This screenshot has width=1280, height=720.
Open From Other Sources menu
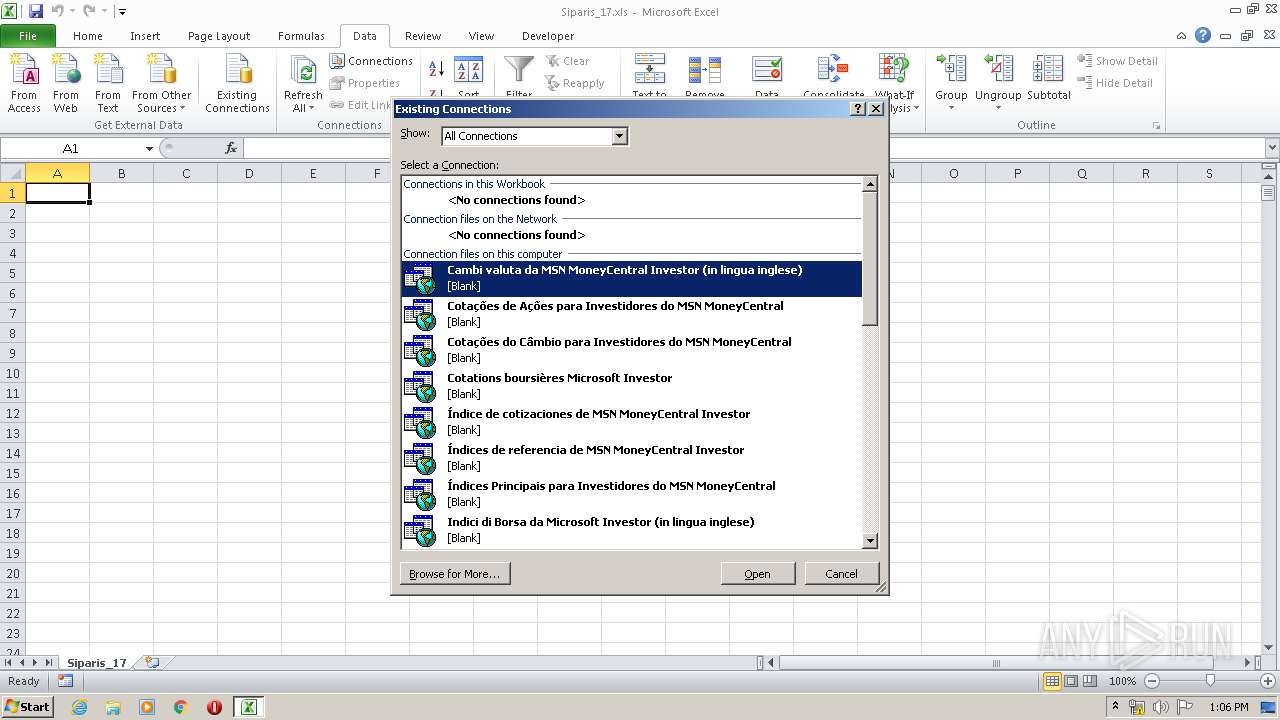coord(161,84)
